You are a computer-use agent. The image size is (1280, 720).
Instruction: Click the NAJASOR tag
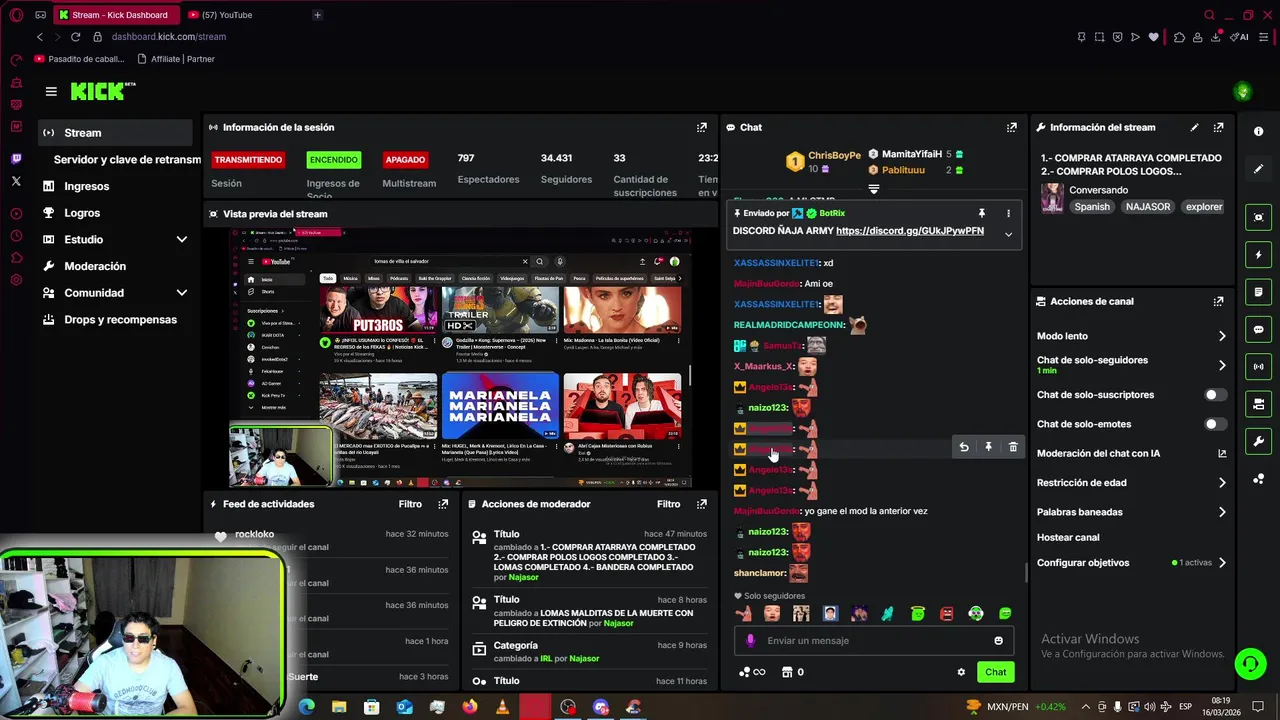(1147, 207)
